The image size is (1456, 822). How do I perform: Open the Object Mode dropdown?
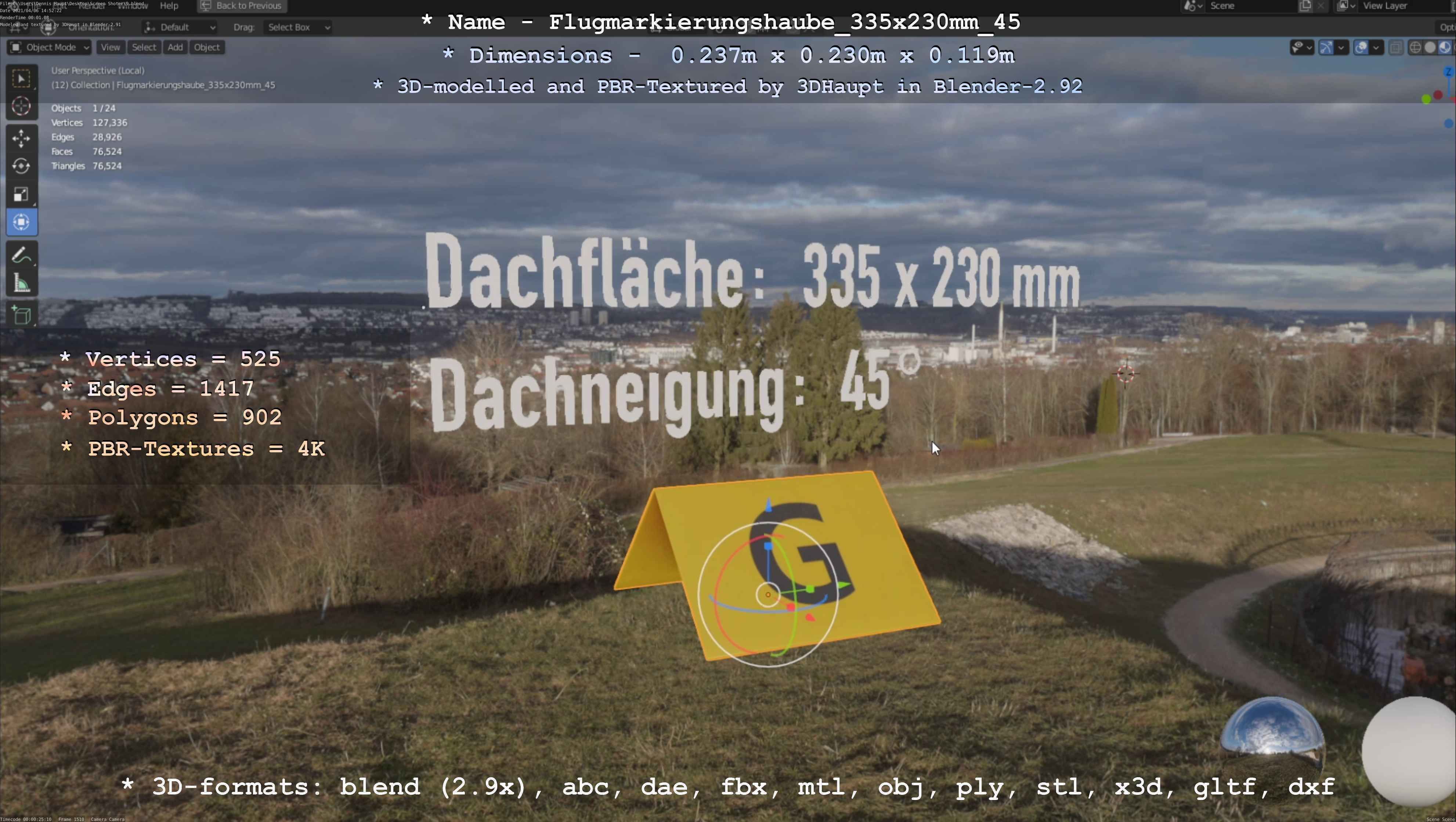coord(50,47)
